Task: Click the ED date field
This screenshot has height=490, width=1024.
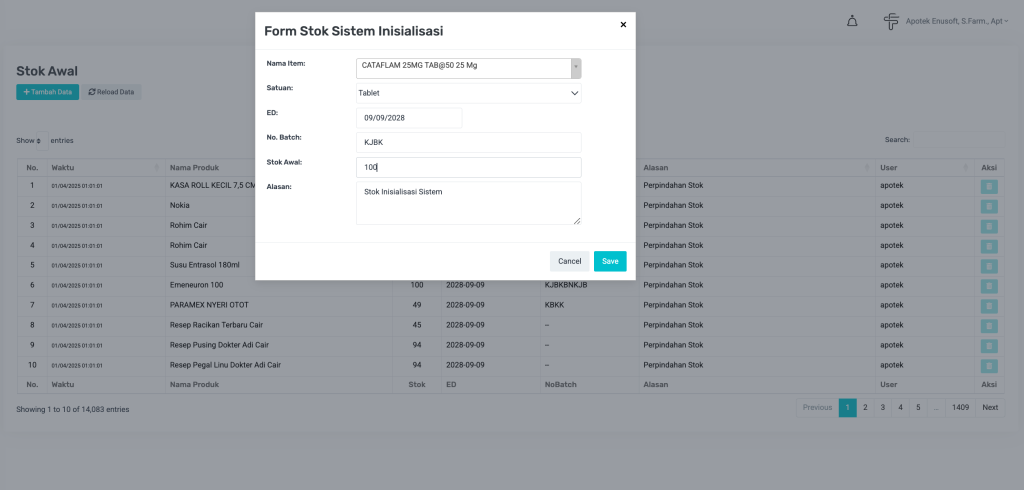Action: [x=409, y=118]
